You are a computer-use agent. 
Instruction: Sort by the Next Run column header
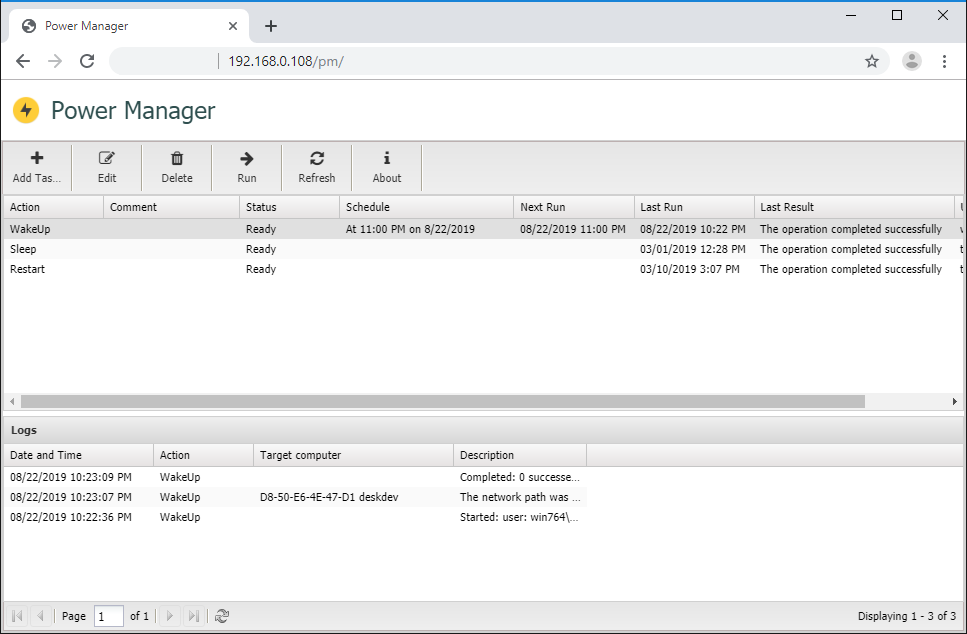(575, 207)
